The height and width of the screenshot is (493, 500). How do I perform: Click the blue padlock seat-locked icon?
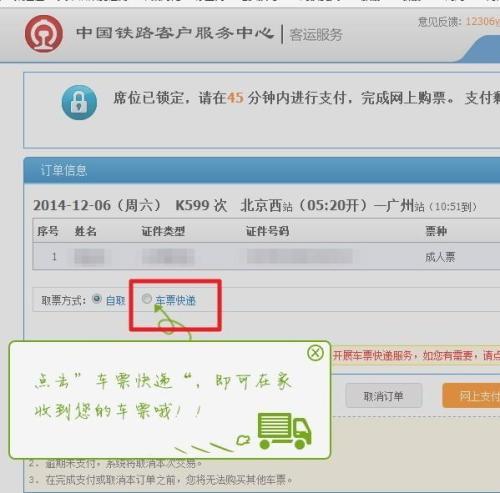pyautogui.click(x=79, y=102)
